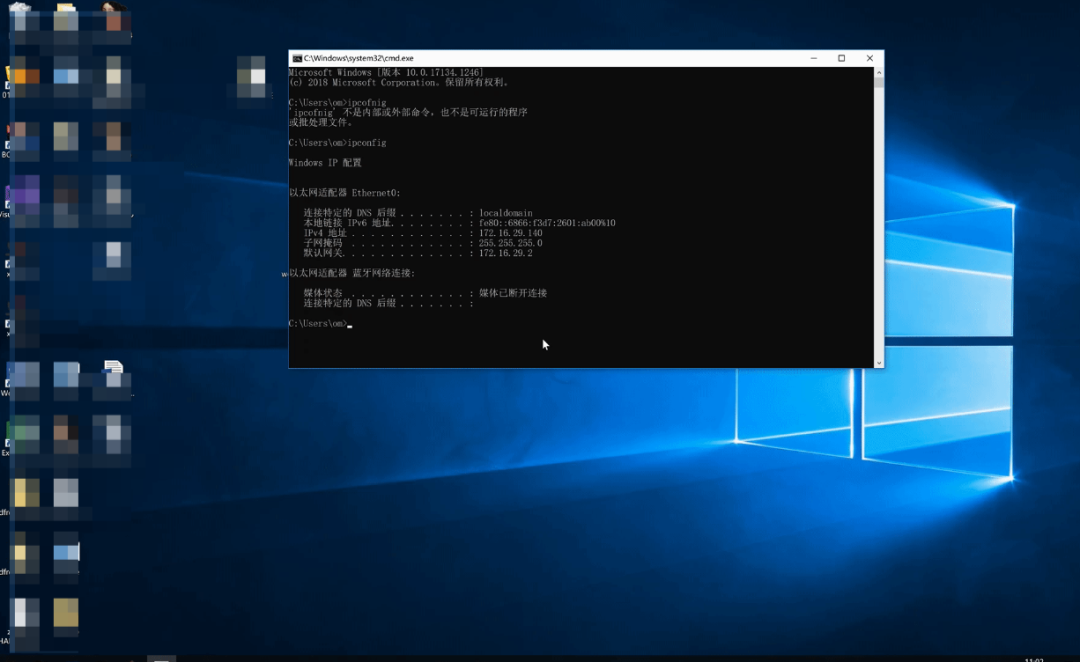Click the command line 'C:\Users\om>ipconfig'
The width and height of the screenshot is (1080, 662).
[338, 143]
